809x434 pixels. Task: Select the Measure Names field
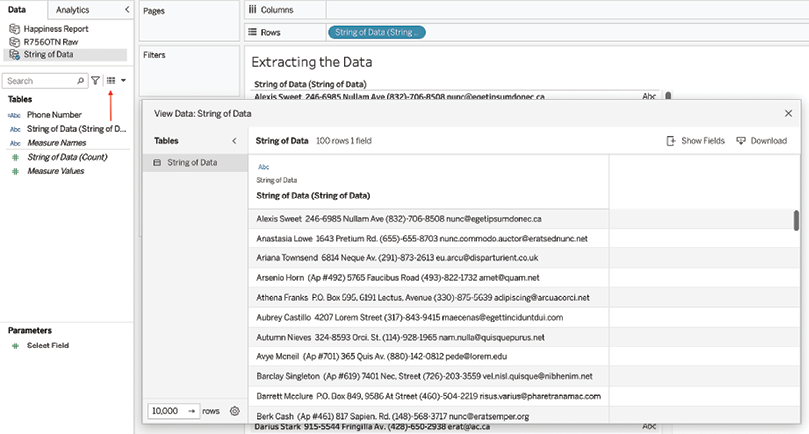tap(56, 143)
